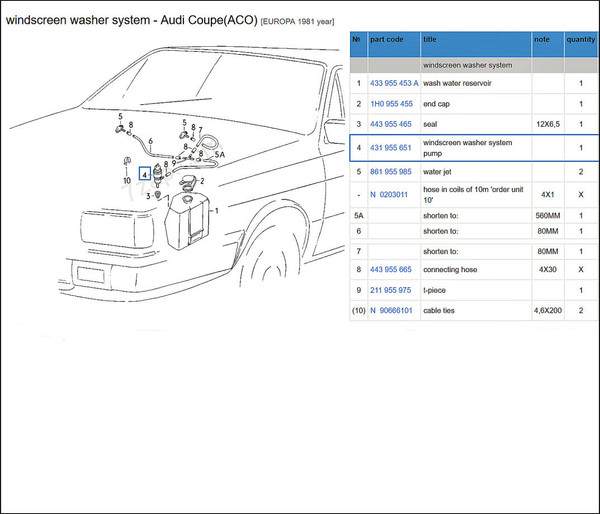Open hose part code N 0203011
600x514 pixels.
pyautogui.click(x=389, y=194)
